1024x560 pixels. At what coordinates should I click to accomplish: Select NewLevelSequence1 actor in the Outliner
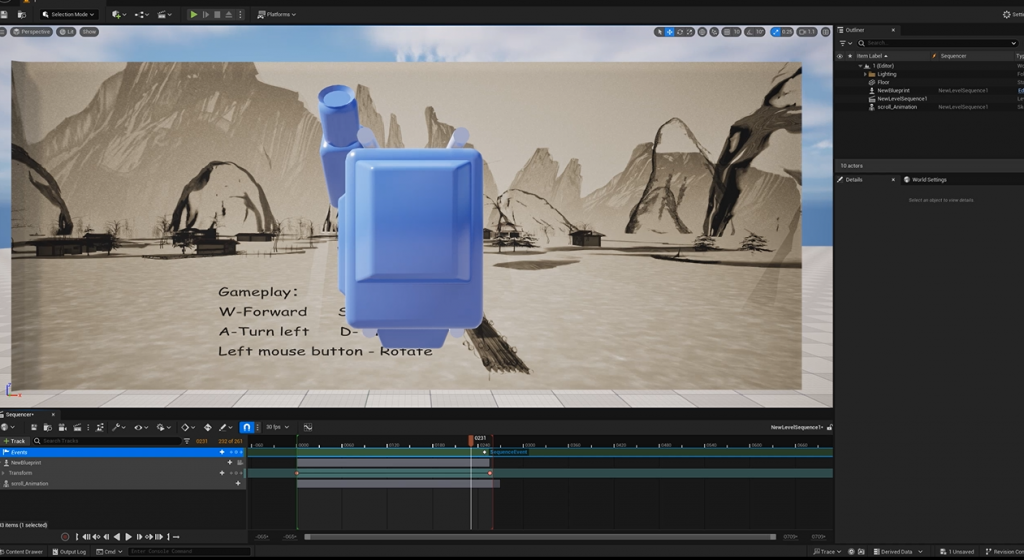point(902,99)
